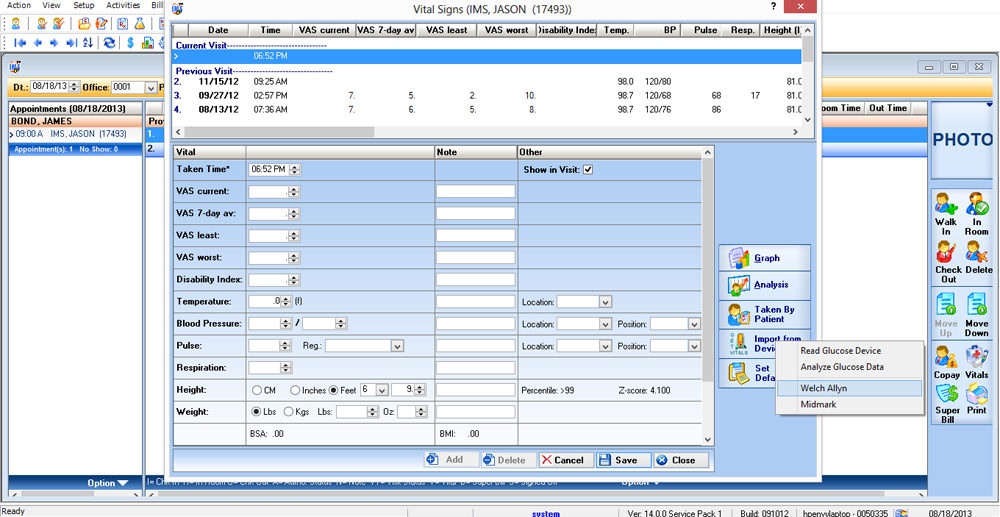This screenshot has width=1000, height=517.
Task: Select the CM height radio button
Action: point(257,390)
